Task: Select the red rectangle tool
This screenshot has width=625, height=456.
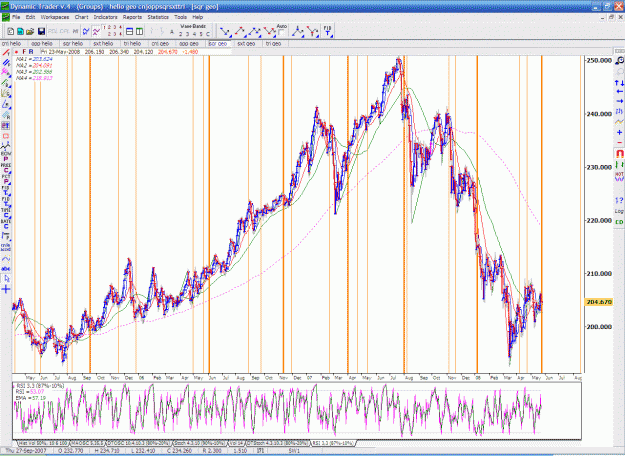Action: click(x=6, y=136)
